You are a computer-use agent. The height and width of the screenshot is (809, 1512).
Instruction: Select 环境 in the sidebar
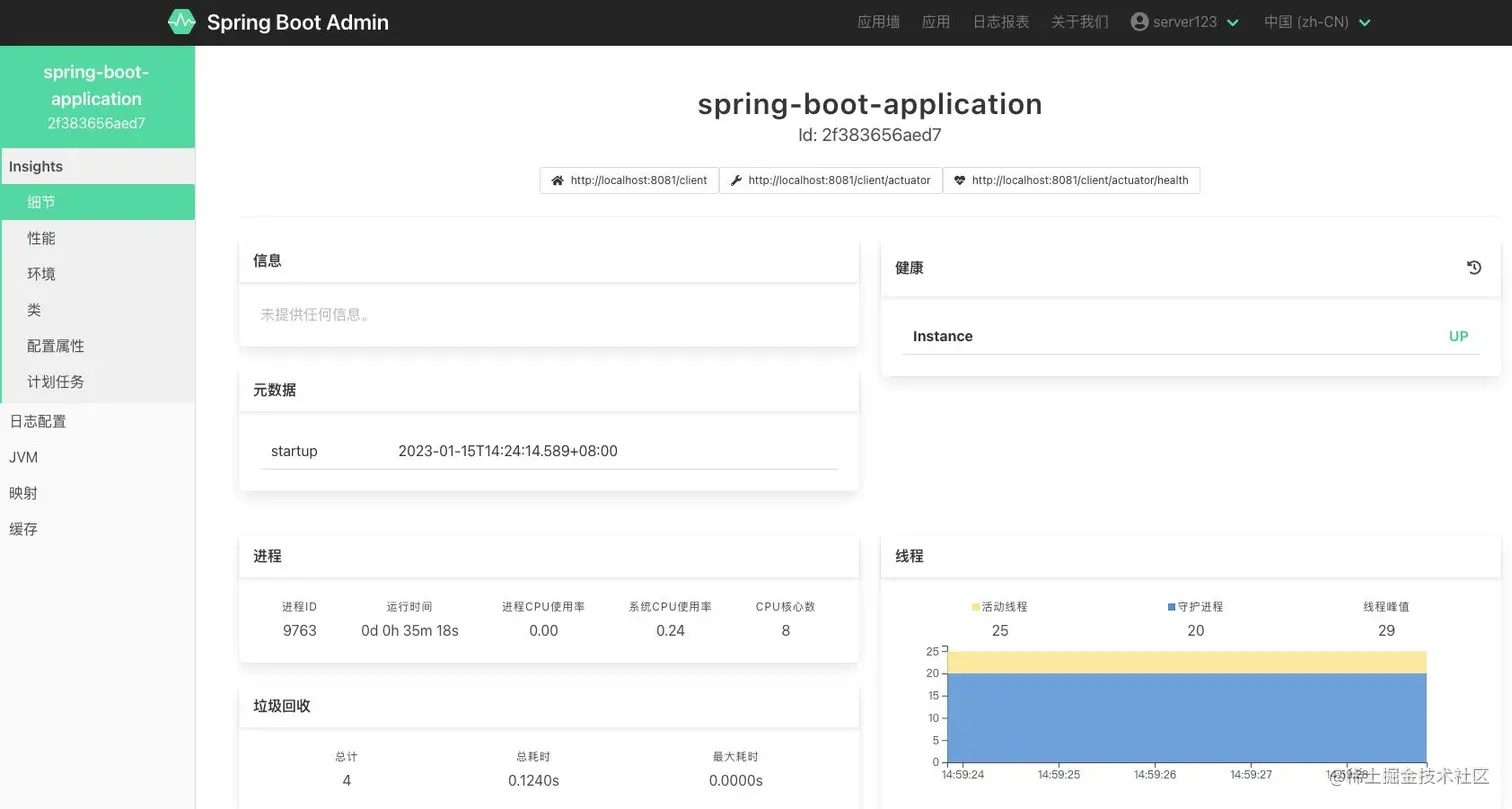click(97, 274)
